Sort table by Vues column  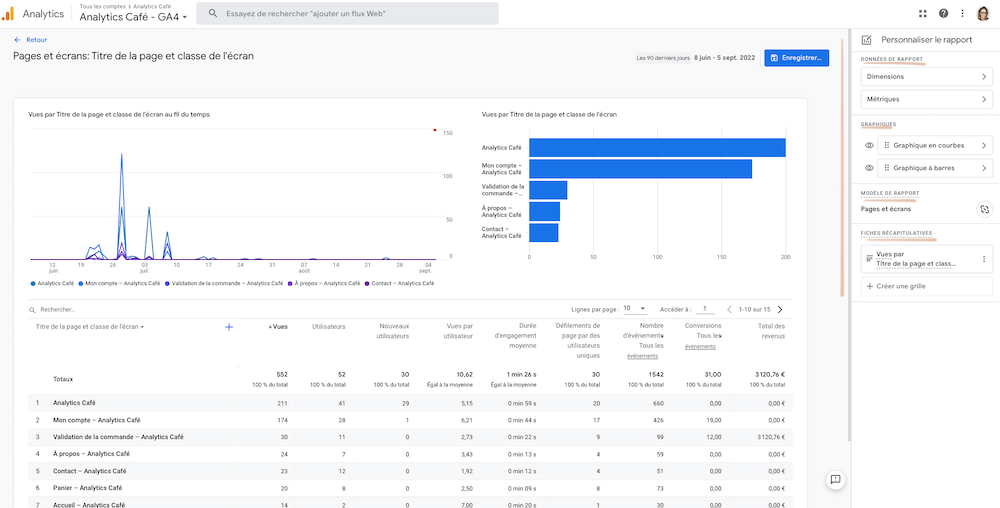277,326
